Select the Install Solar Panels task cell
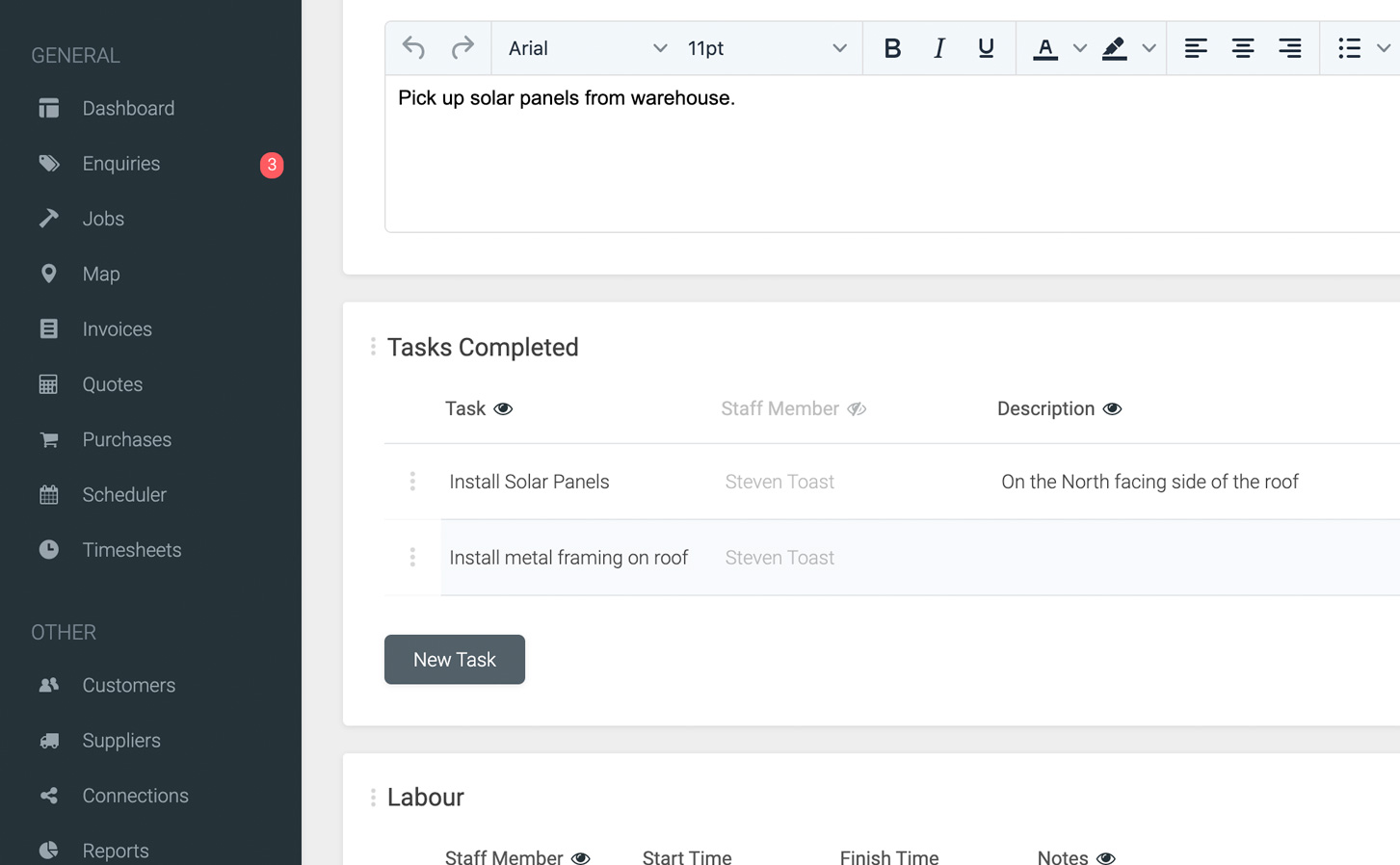Viewport: 1400px width, 865px height. (529, 482)
